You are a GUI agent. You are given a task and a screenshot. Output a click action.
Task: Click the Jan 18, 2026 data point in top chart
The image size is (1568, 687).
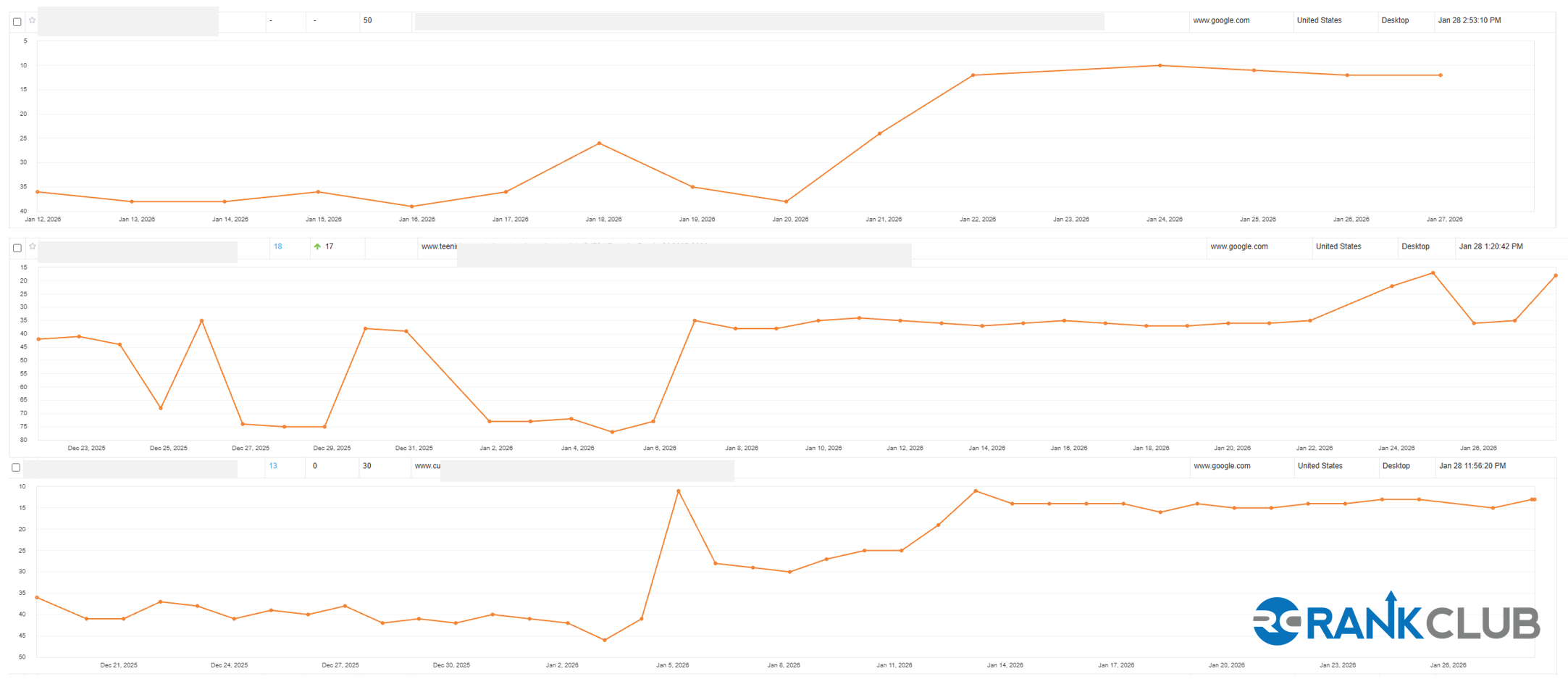click(x=599, y=143)
